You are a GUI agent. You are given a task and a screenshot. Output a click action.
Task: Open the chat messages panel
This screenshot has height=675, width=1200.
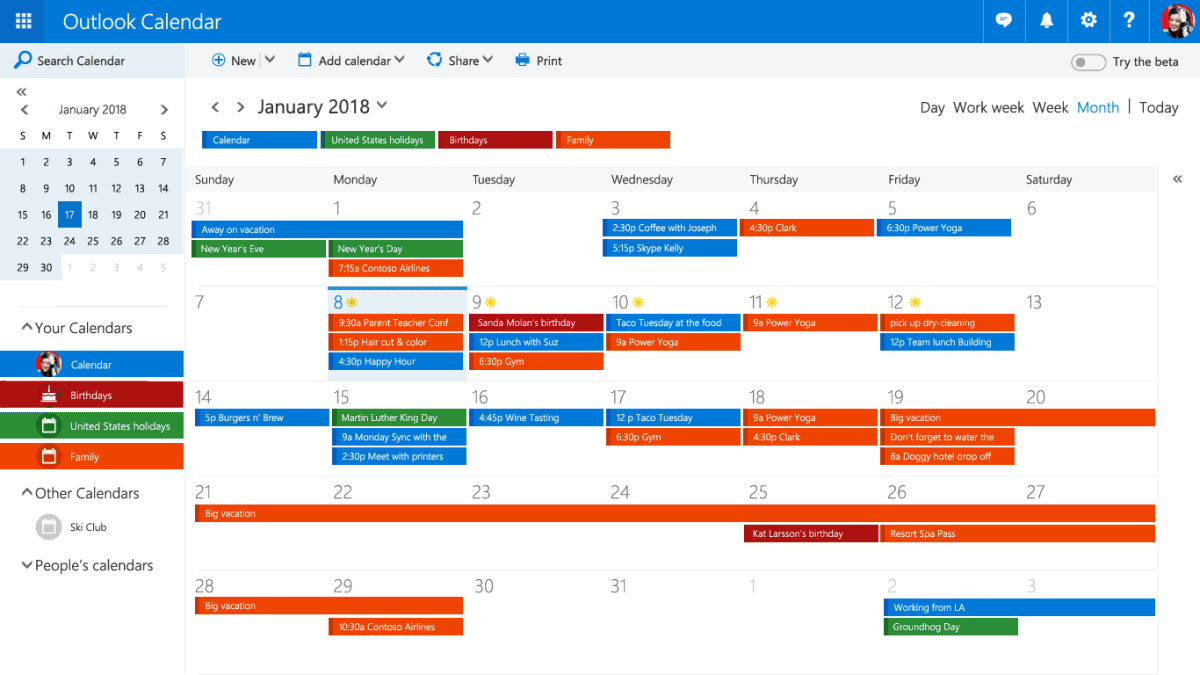click(x=1003, y=21)
